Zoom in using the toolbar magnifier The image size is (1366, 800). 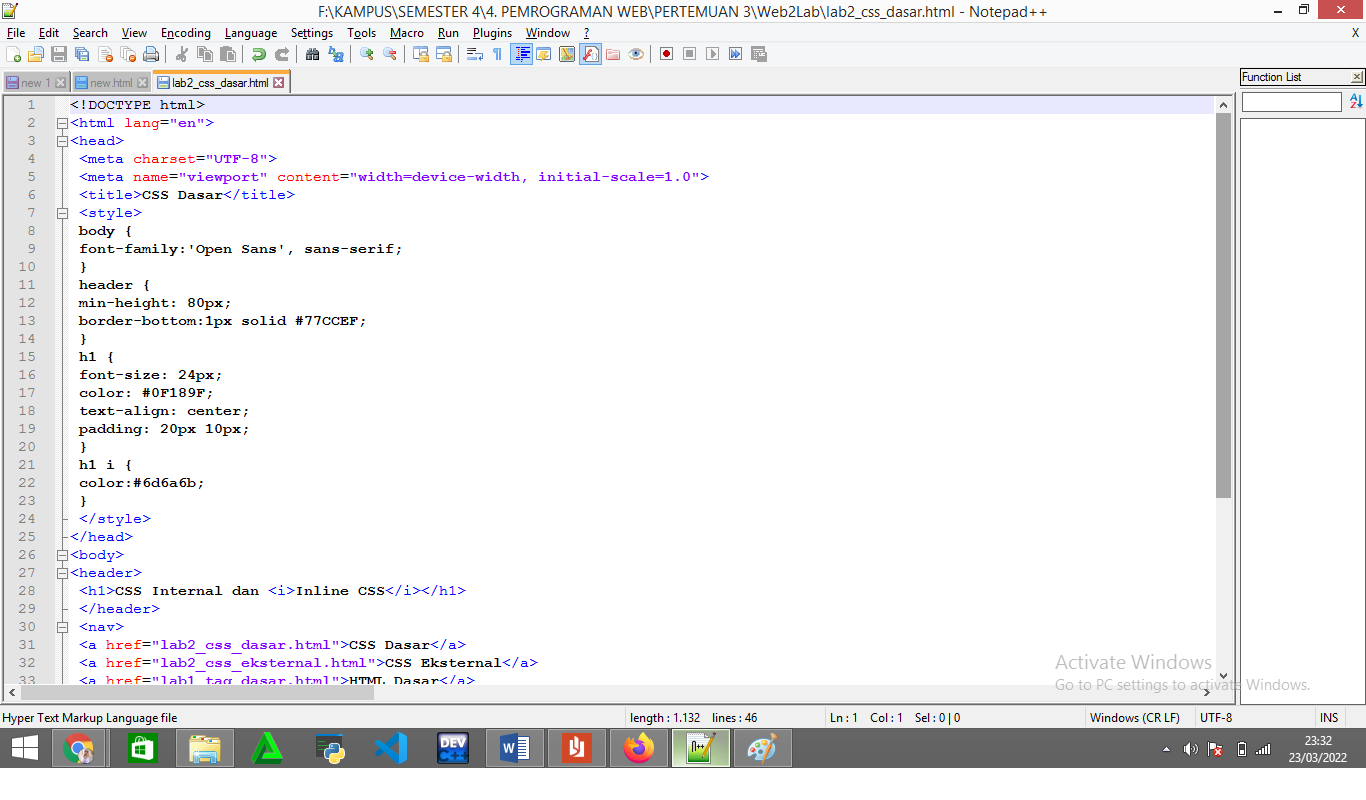[367, 54]
